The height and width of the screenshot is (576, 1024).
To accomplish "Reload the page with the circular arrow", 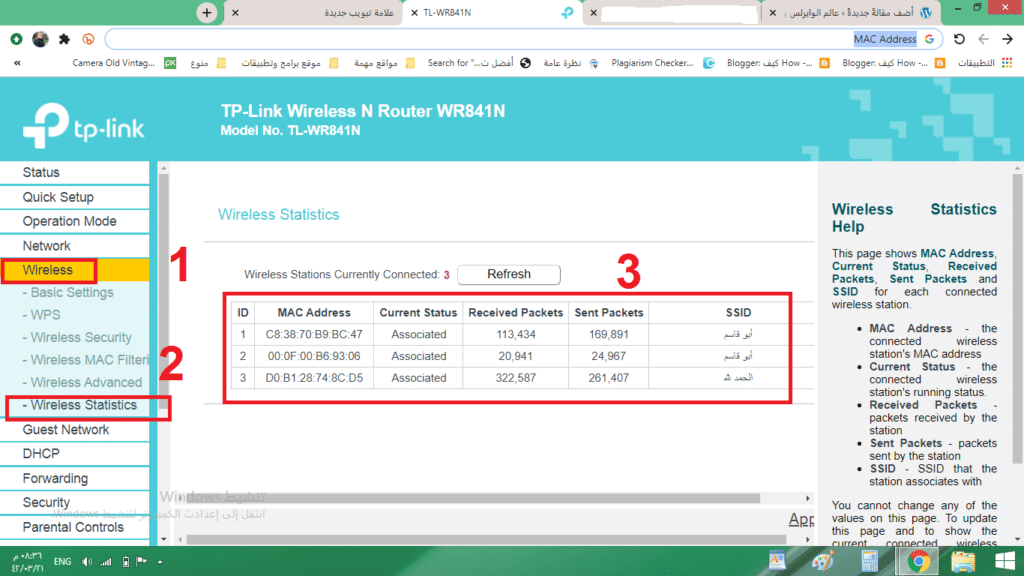I will click(x=959, y=39).
